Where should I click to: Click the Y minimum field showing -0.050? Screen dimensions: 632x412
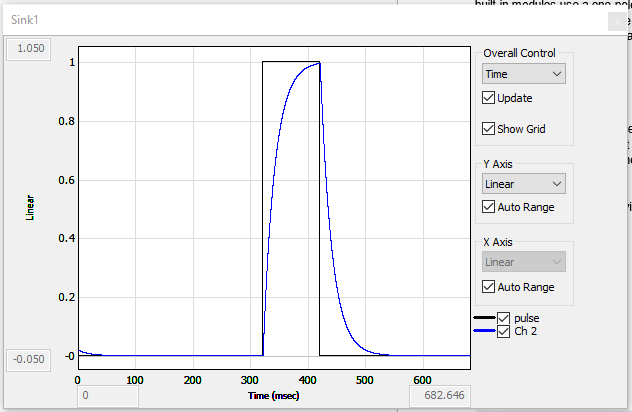(x=29, y=360)
